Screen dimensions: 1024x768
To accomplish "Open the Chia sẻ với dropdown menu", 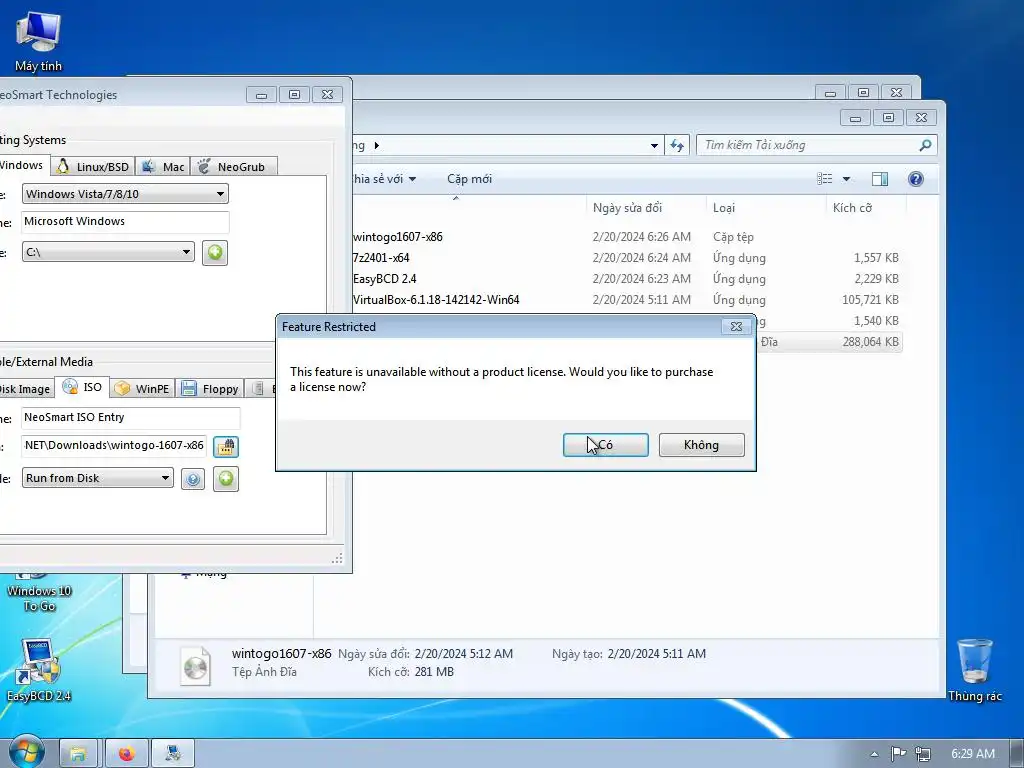I will pos(384,179).
